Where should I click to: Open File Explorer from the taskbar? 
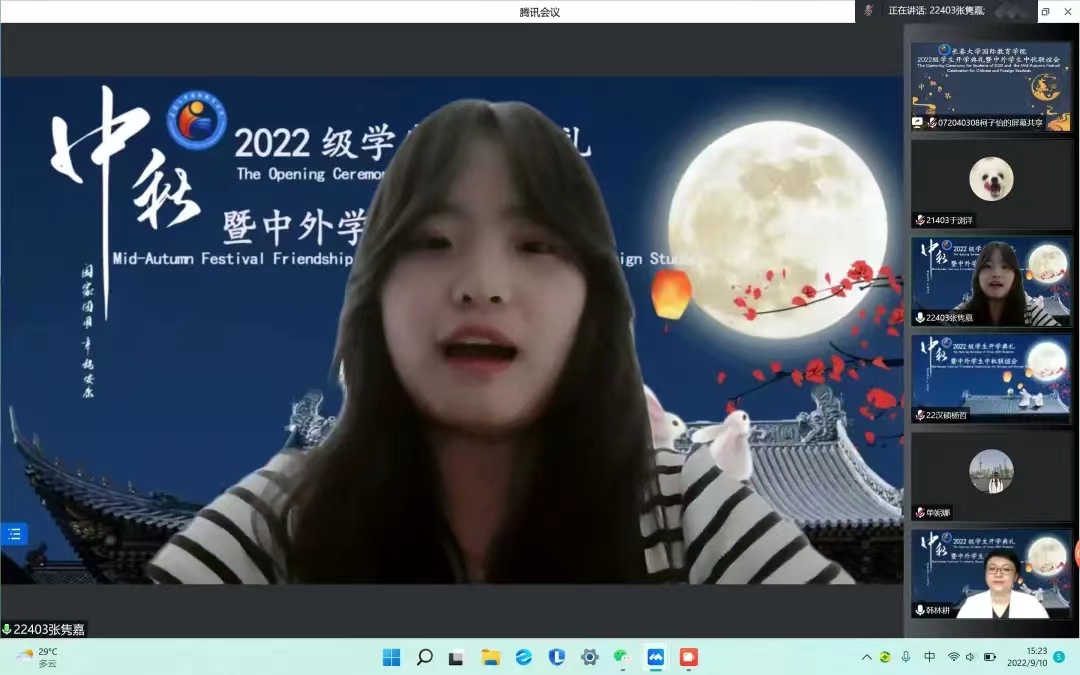[490, 658]
